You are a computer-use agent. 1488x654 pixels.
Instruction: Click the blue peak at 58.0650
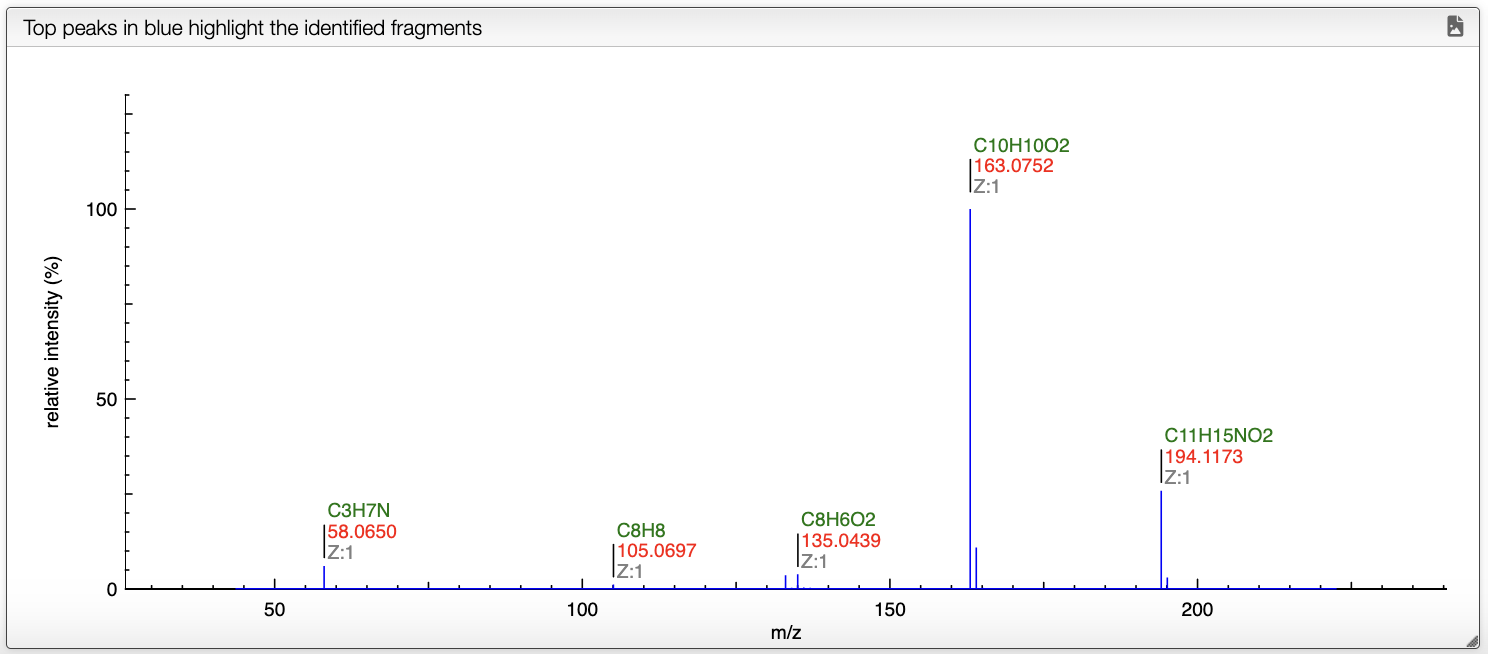point(324,577)
